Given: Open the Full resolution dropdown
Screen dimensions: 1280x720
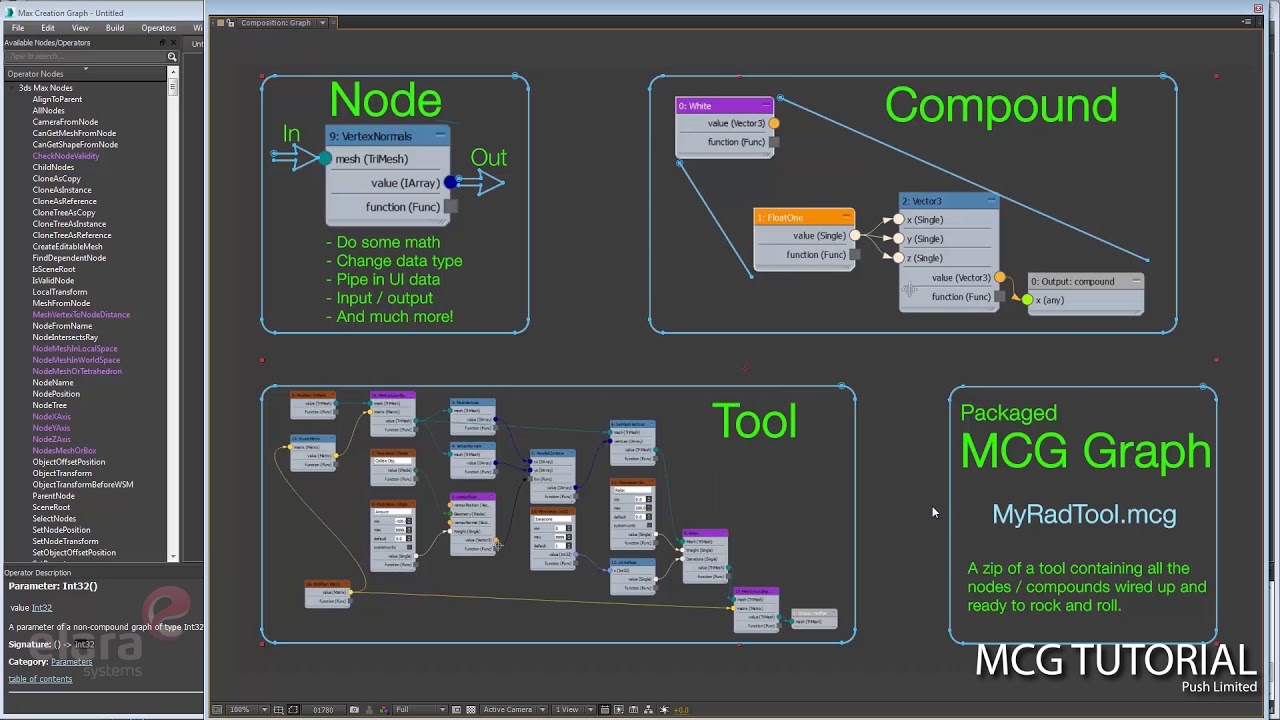Looking at the screenshot, I should [x=421, y=710].
